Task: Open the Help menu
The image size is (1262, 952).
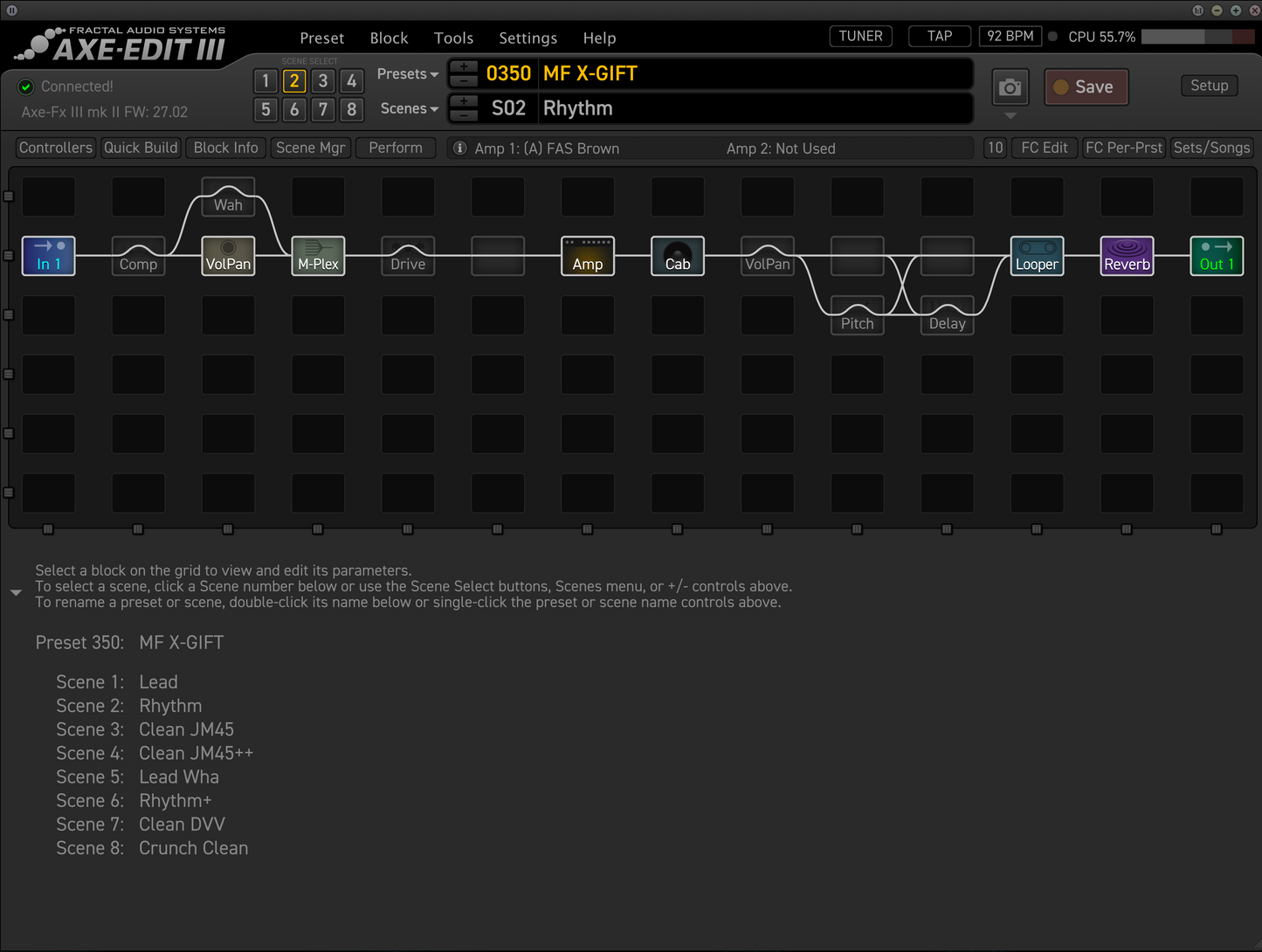Action: [599, 38]
